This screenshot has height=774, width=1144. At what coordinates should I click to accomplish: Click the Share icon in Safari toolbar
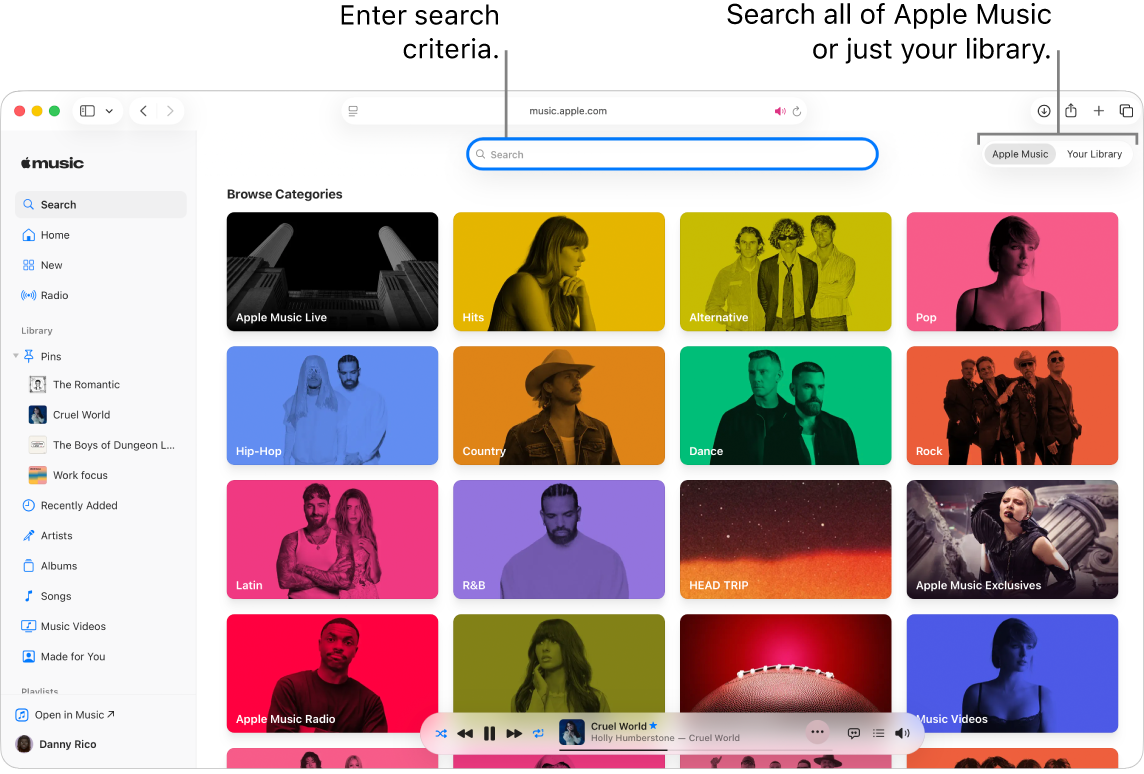point(1070,110)
